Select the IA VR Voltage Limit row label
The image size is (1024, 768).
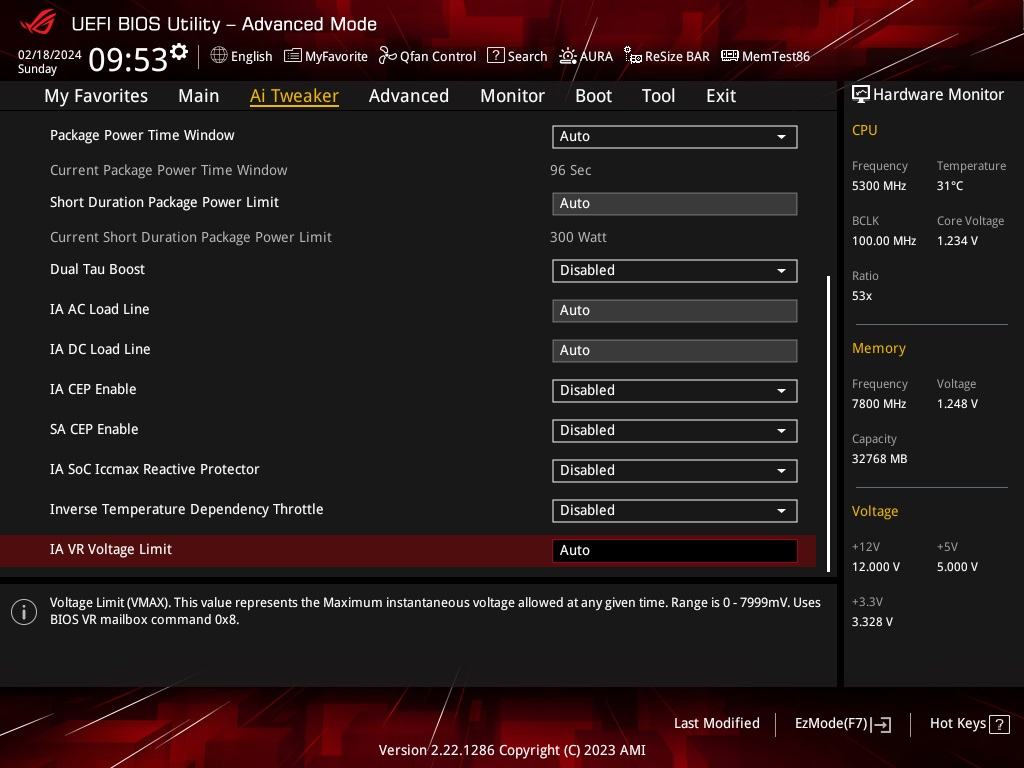(x=110, y=549)
